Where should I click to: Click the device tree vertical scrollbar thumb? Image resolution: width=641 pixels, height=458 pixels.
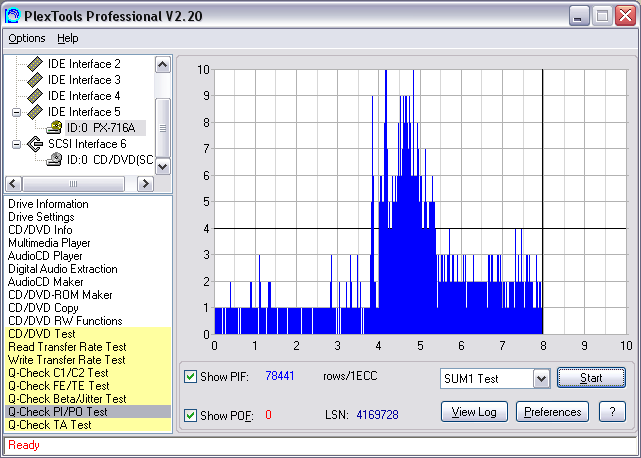pos(163,128)
